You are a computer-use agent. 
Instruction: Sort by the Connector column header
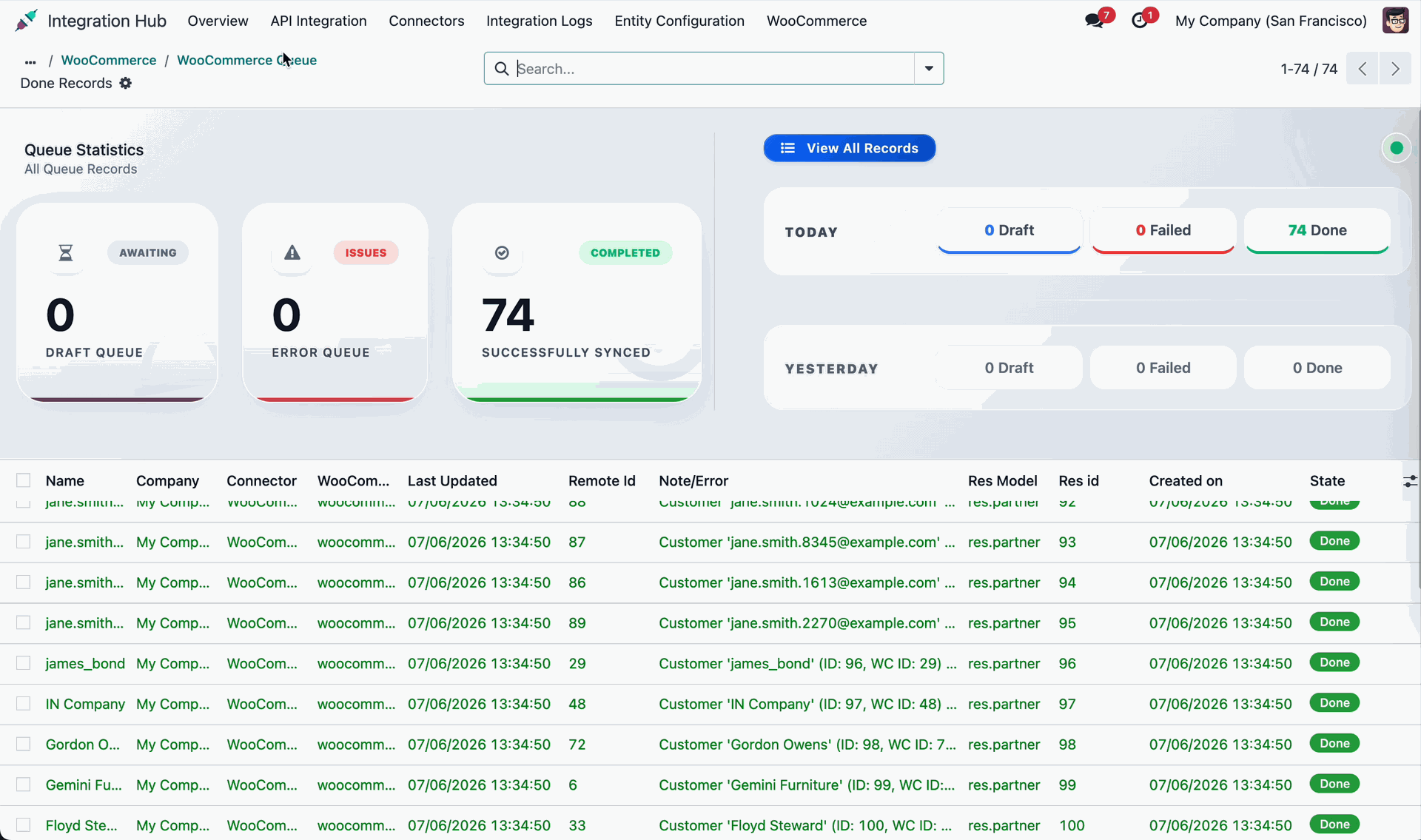(x=261, y=480)
